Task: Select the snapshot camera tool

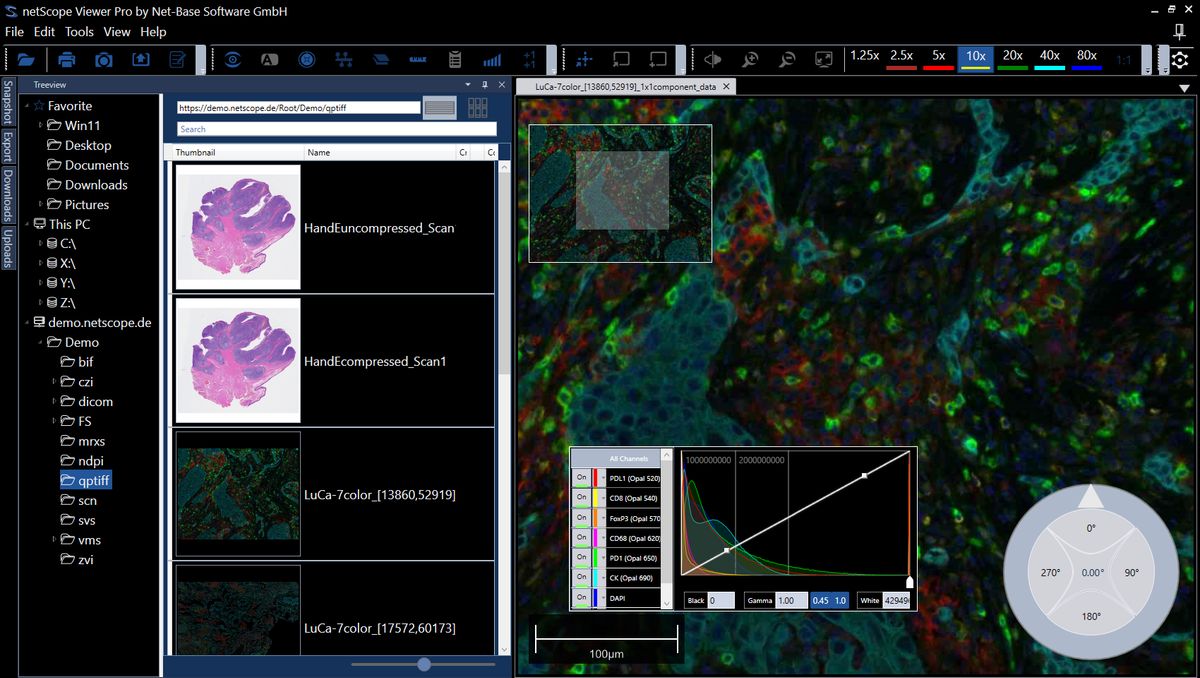Action: click(x=103, y=60)
